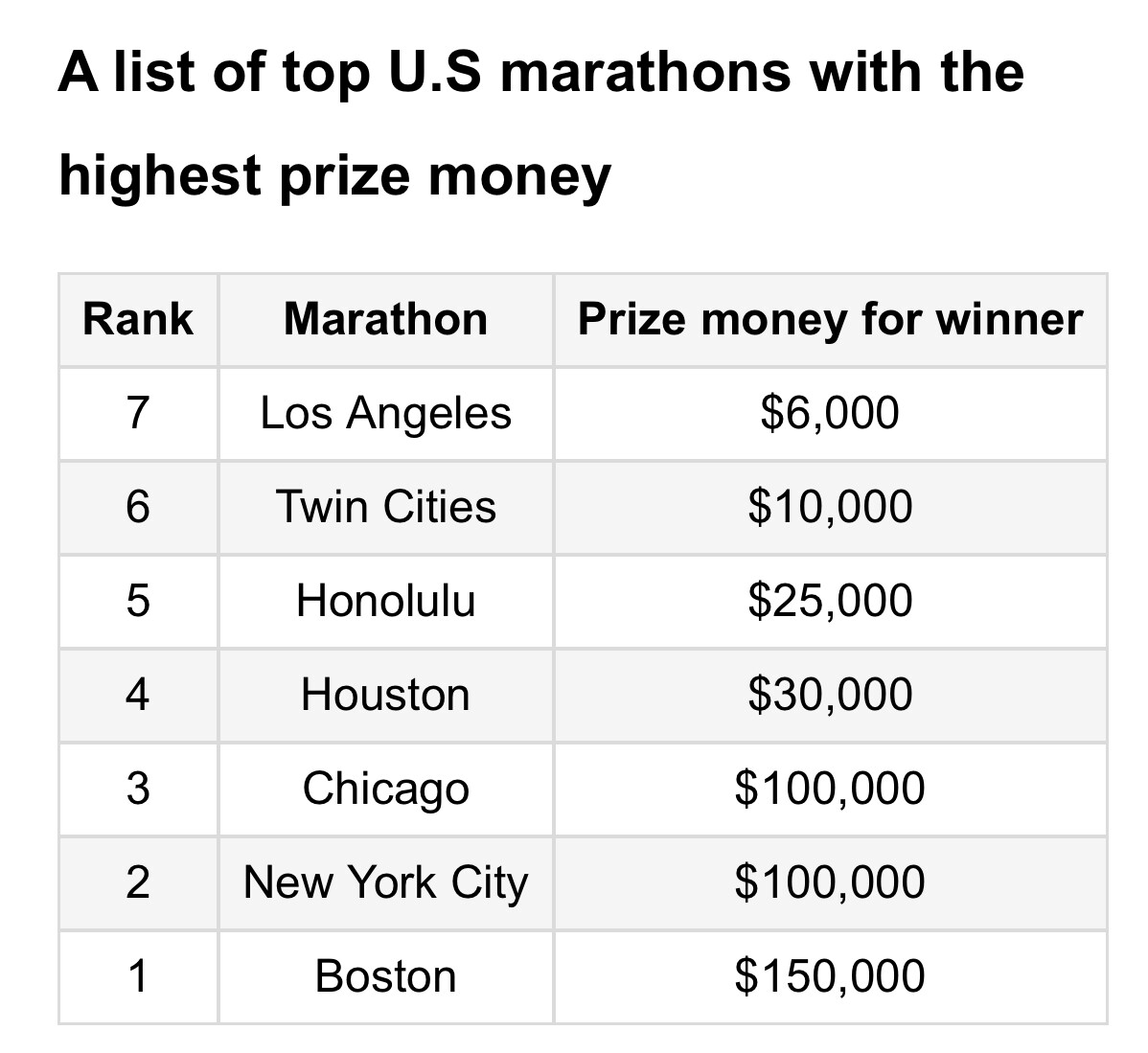This screenshot has height=1053, width=1148.
Task: Click the Prize money for winner header
Action: [x=830, y=319]
